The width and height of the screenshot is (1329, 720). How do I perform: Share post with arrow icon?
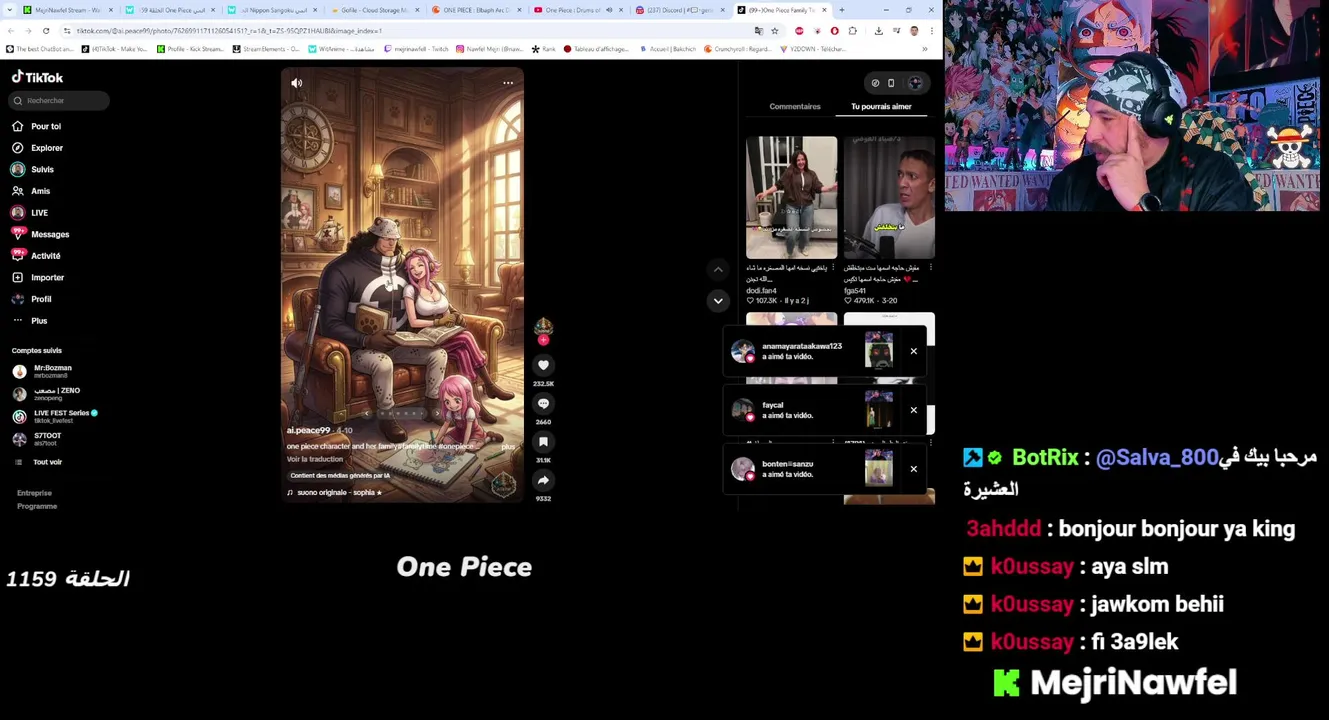click(543, 480)
